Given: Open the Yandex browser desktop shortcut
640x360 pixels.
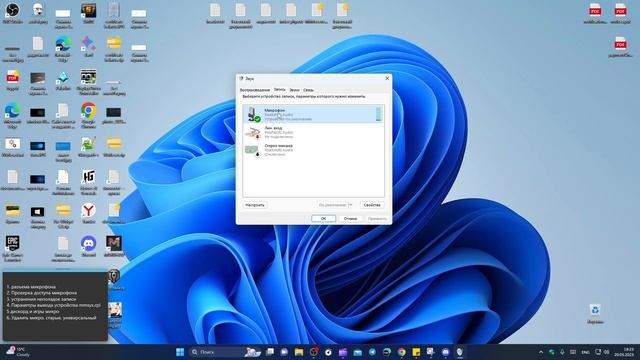Looking at the screenshot, I should click(89, 213).
